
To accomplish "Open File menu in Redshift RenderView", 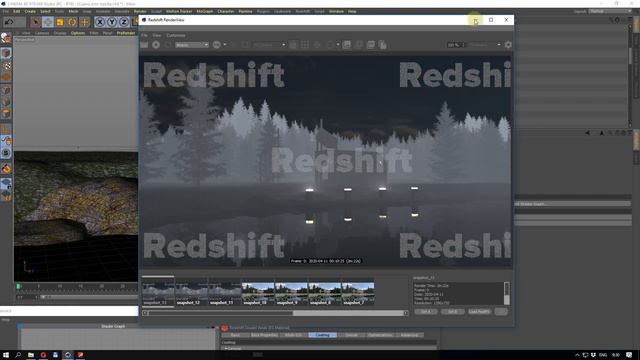I will 144,36.
